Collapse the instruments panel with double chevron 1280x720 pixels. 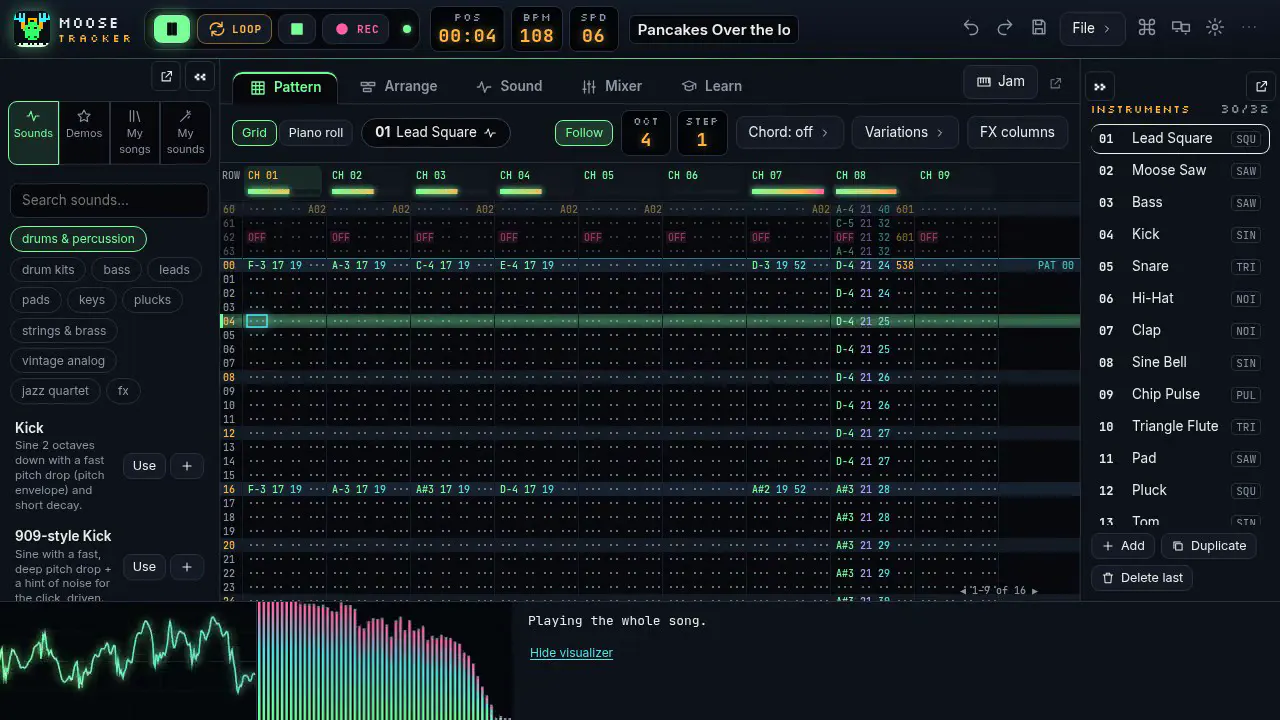(x=1100, y=87)
